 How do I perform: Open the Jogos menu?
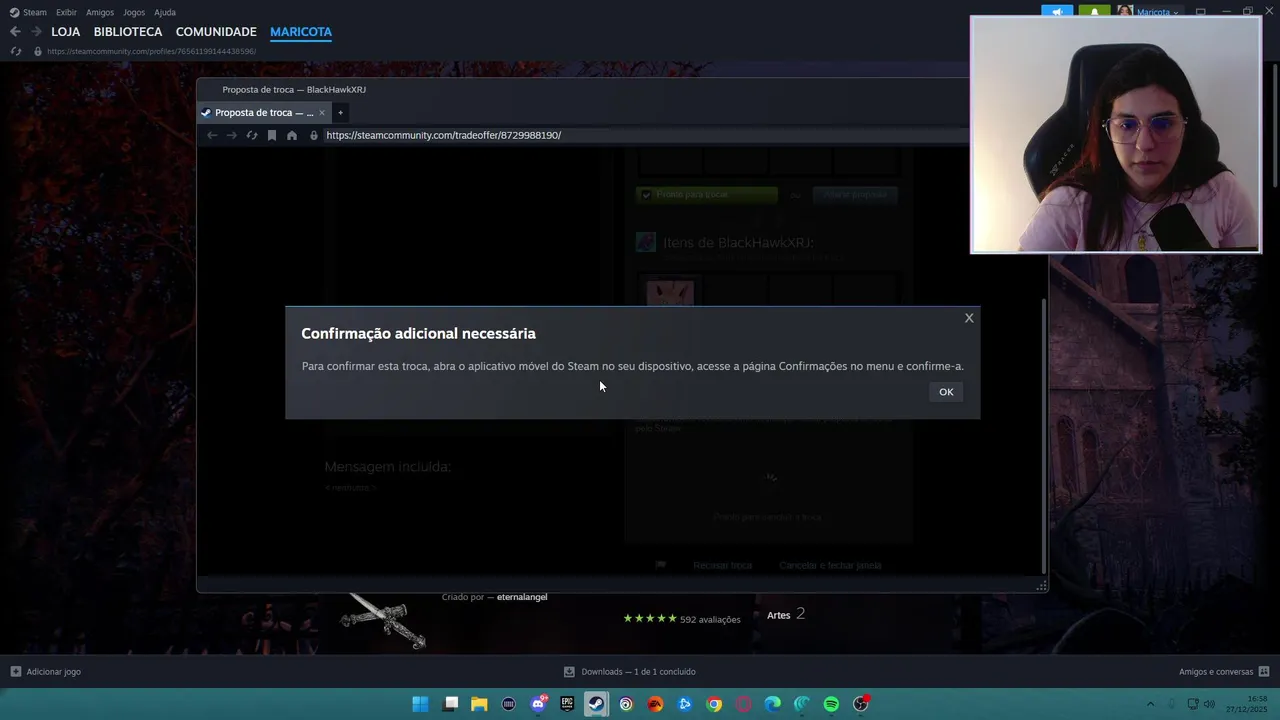134,12
